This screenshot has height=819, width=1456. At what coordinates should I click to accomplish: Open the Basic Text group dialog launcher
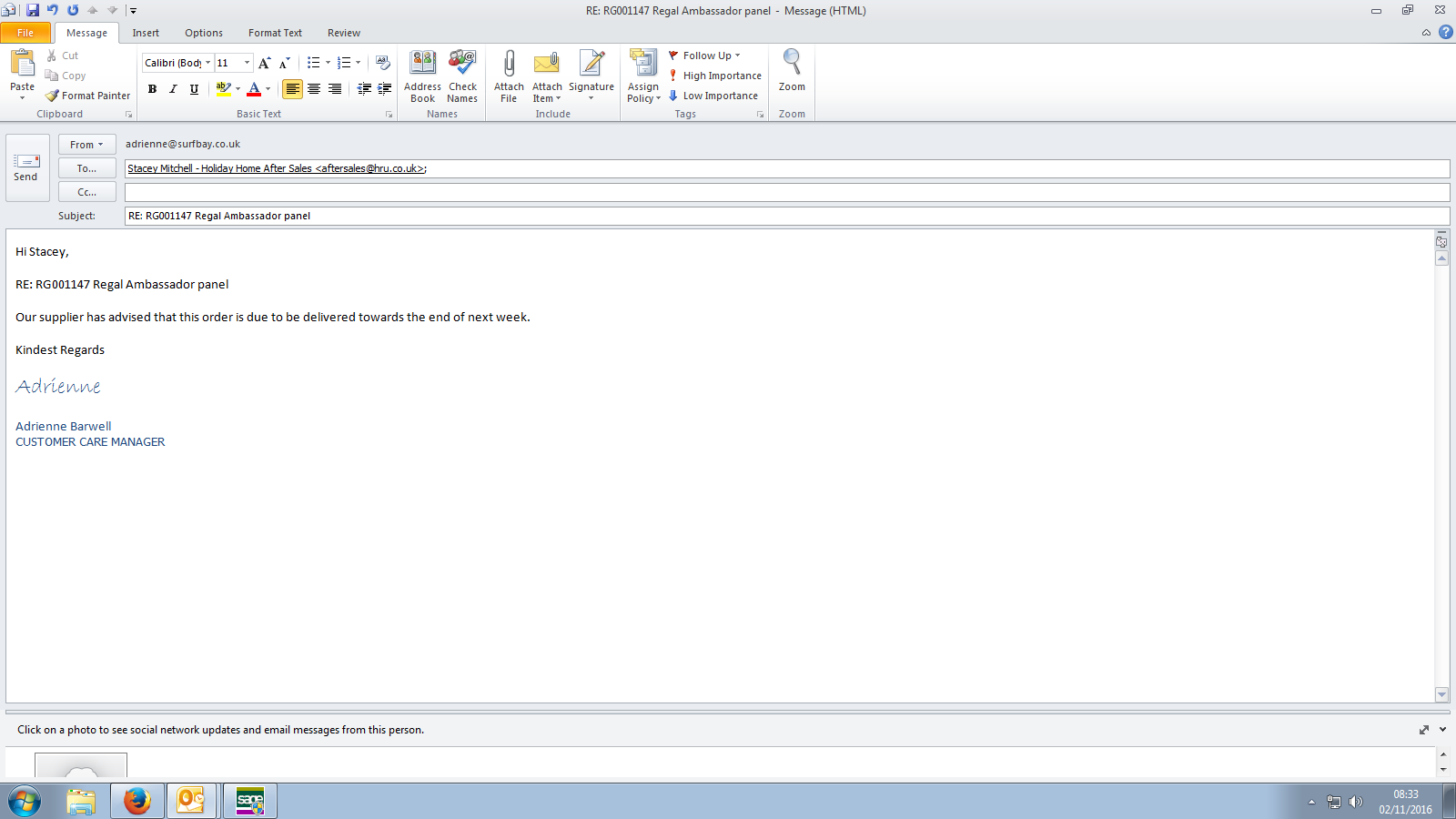(389, 115)
